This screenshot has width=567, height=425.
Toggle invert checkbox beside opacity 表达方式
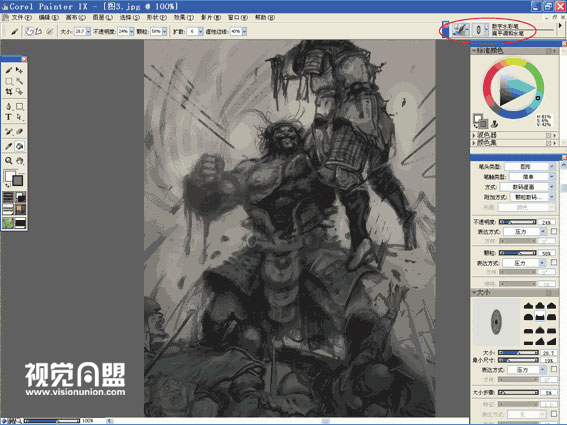[554, 231]
